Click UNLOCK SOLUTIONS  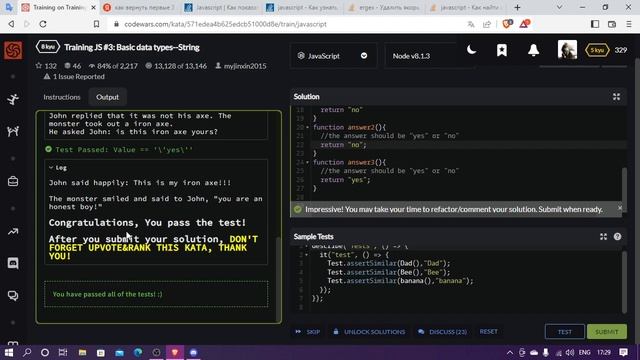369,332
